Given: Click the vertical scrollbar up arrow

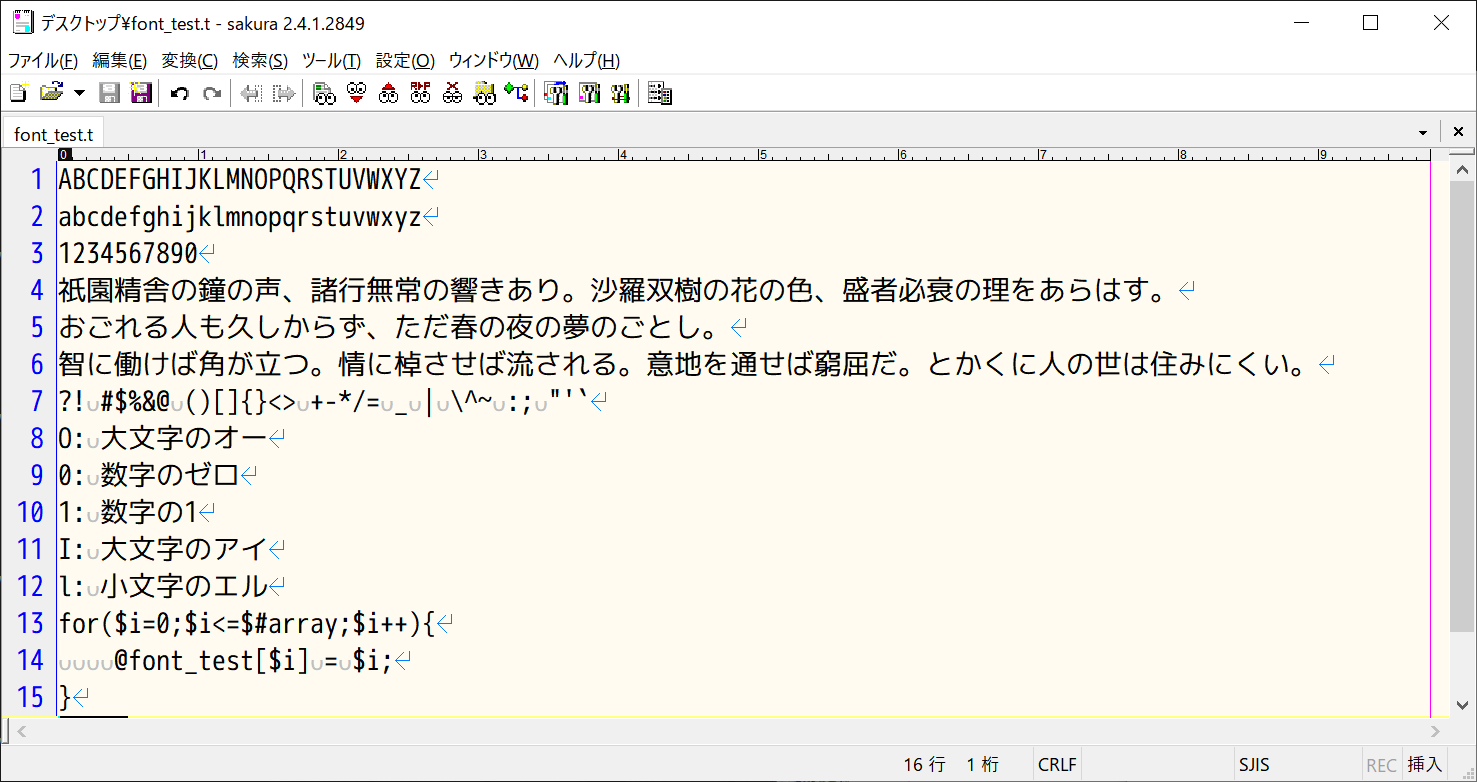Looking at the screenshot, I should [x=1461, y=171].
